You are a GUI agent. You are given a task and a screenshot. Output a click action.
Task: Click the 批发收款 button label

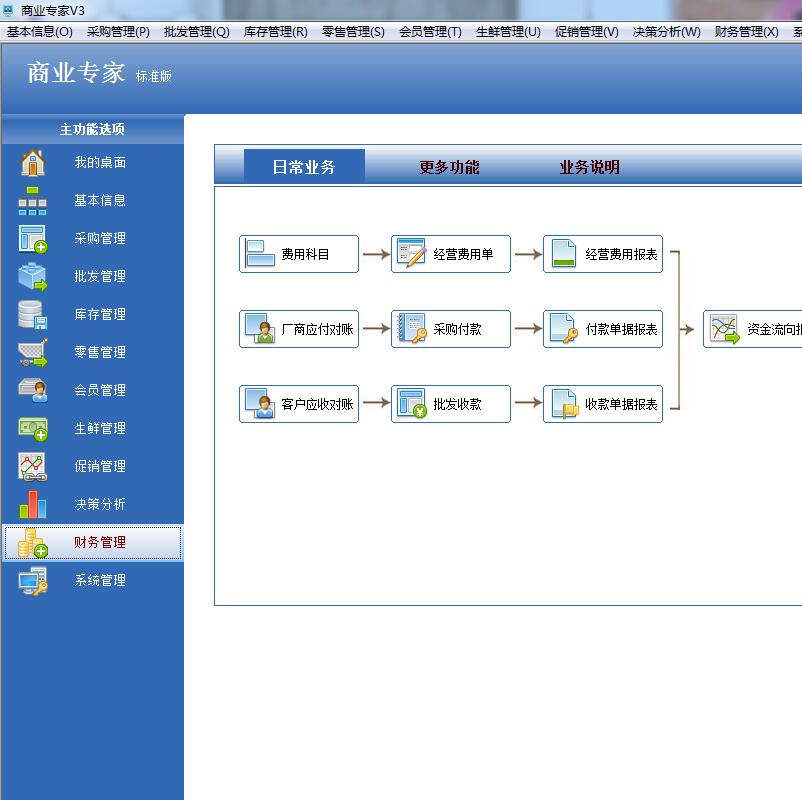[457, 404]
